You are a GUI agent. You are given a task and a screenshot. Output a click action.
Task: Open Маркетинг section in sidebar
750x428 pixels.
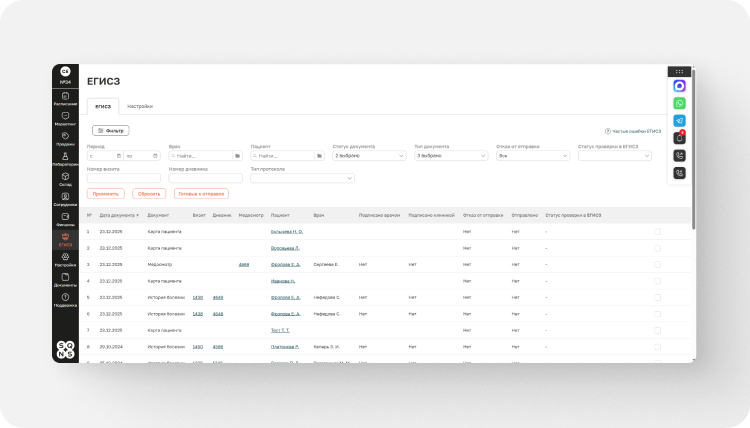tap(66, 119)
